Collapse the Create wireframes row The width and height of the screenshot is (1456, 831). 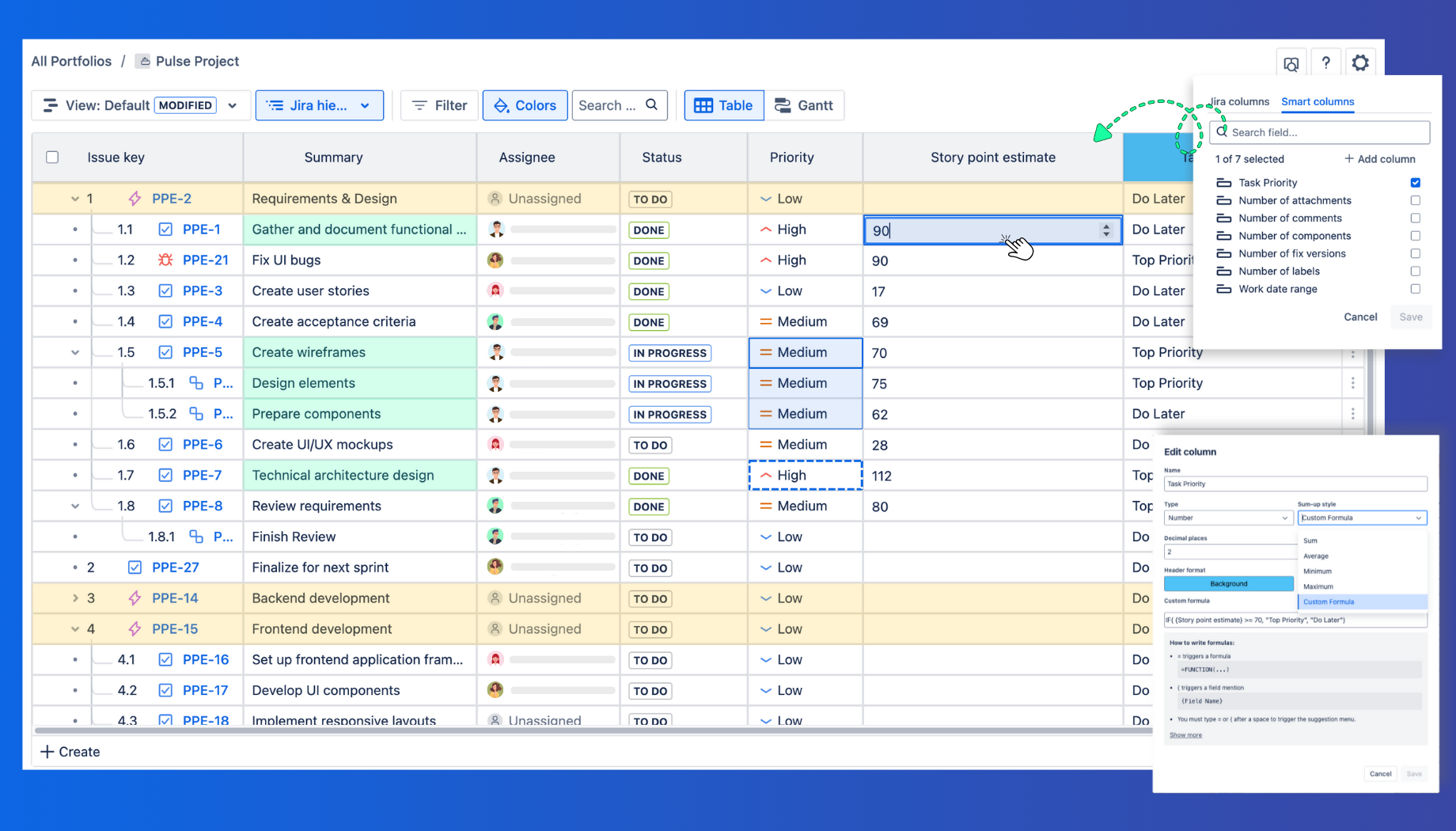coord(74,352)
